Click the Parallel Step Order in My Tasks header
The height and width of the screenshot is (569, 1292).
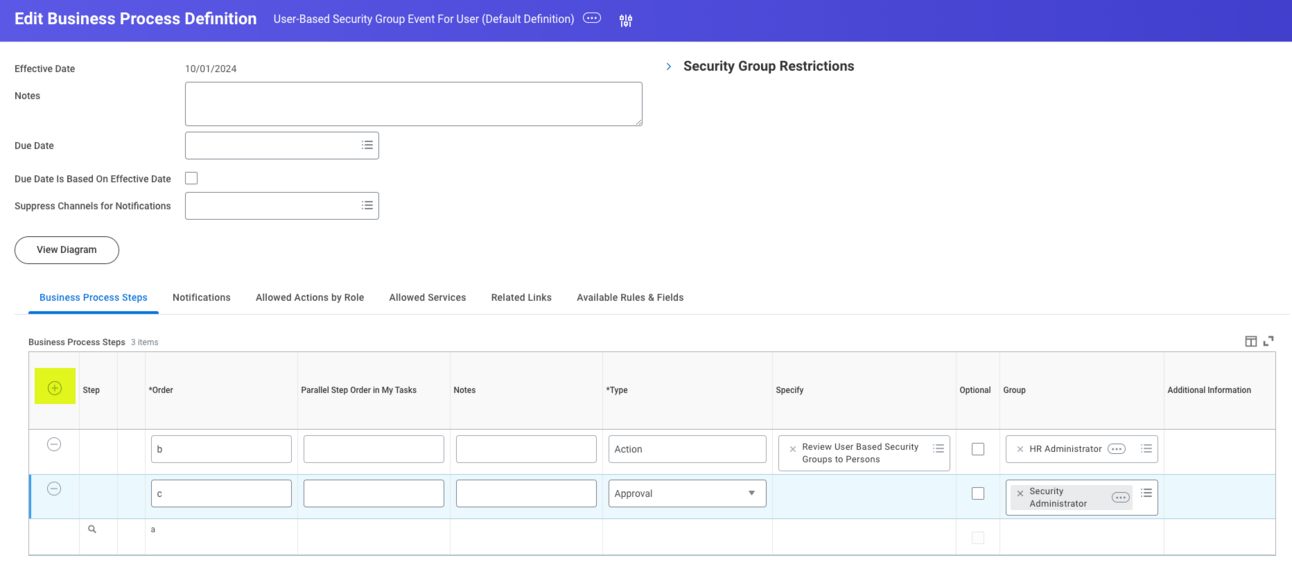pyautogui.click(x=358, y=390)
